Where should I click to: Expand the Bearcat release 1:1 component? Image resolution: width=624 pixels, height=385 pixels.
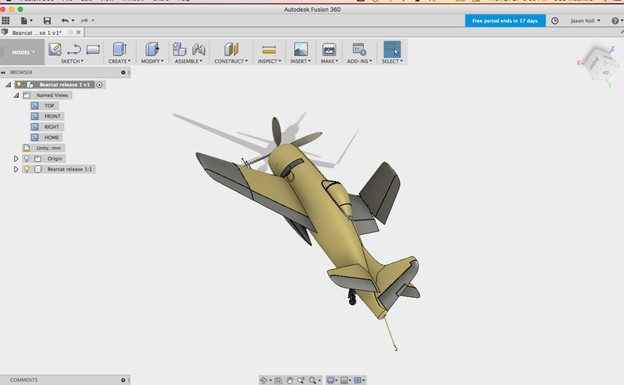click(x=16, y=169)
